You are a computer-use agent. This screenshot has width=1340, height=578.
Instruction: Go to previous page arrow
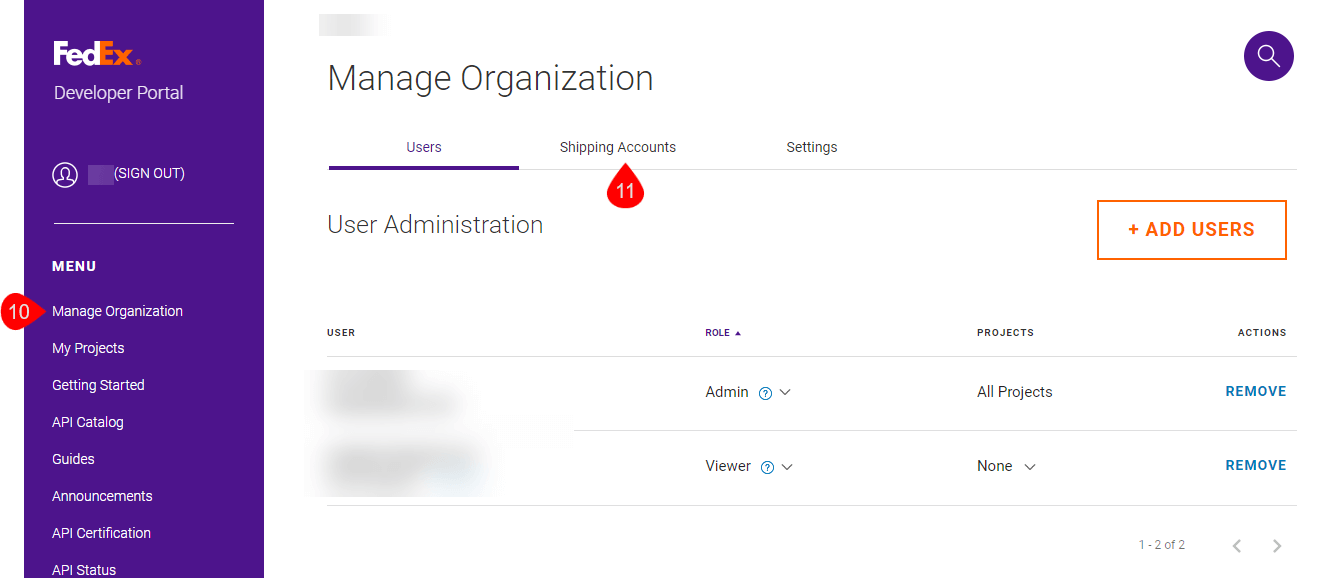(x=1237, y=546)
